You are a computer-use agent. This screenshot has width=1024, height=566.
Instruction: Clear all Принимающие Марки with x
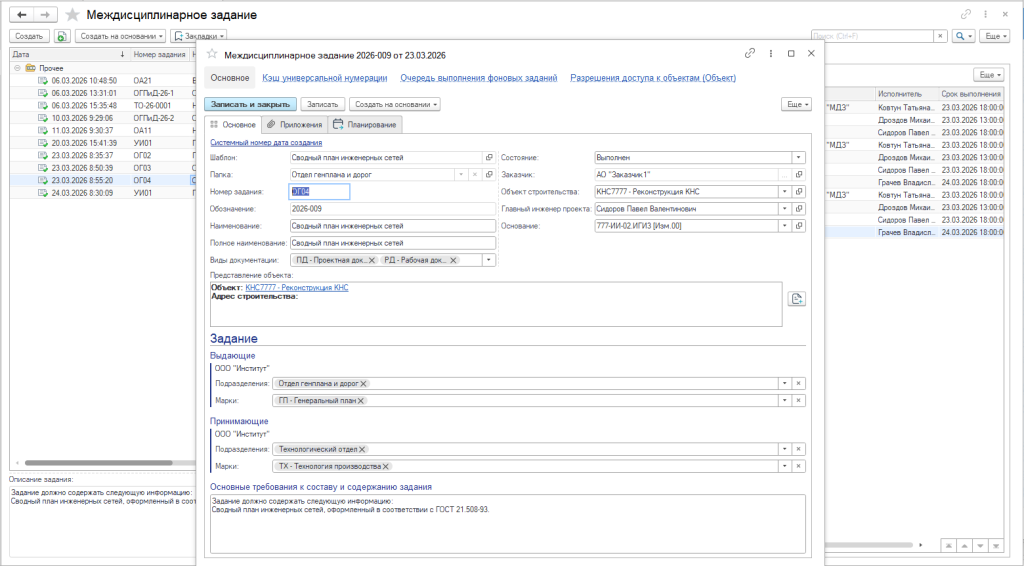pyautogui.click(x=798, y=466)
